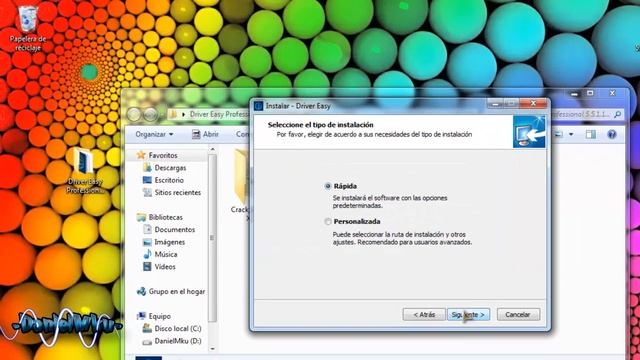The width and height of the screenshot is (640, 360).
Task: Open DanielMku (D:) drive
Action: click(x=178, y=341)
